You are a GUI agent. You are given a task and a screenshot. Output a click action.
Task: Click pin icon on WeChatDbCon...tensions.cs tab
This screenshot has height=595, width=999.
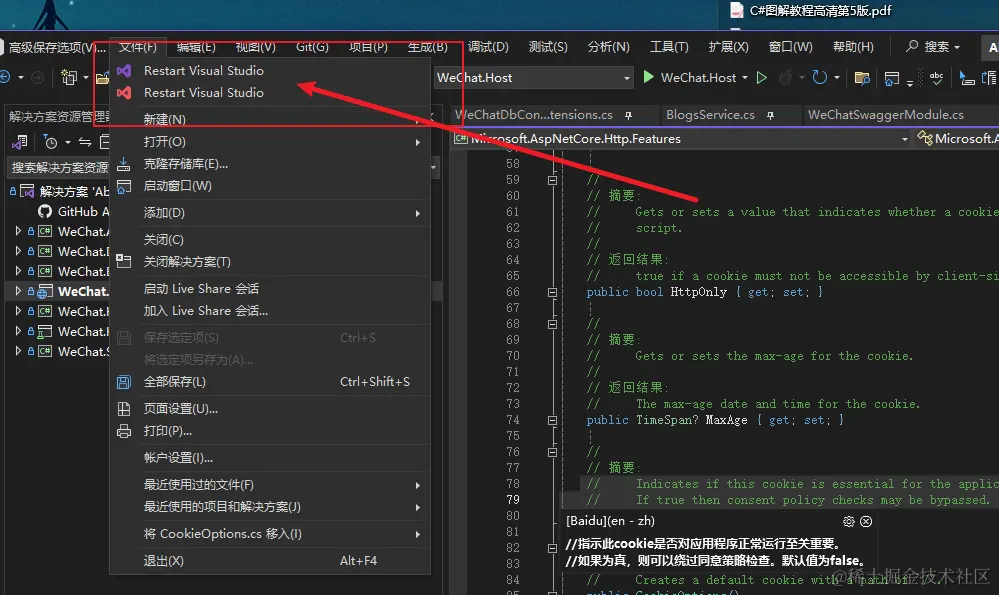628,115
